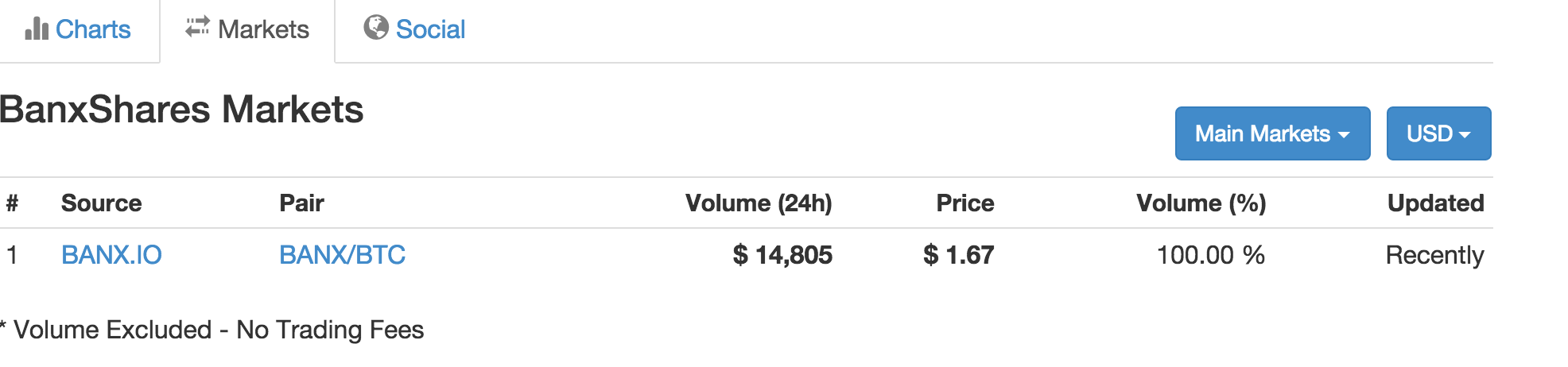Click the exchange arrows icon on Markets tab
Screen dimensions: 1568x367
[x=197, y=27]
